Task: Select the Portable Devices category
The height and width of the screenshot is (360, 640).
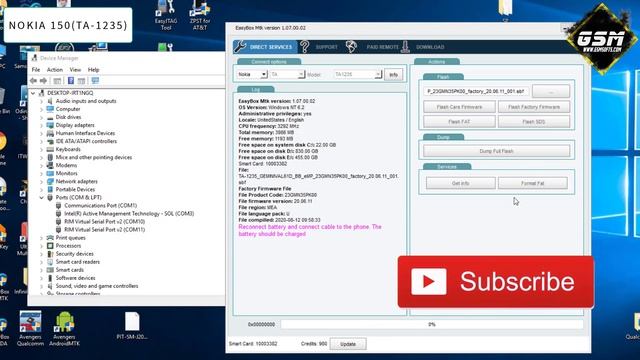Action: coord(75,189)
